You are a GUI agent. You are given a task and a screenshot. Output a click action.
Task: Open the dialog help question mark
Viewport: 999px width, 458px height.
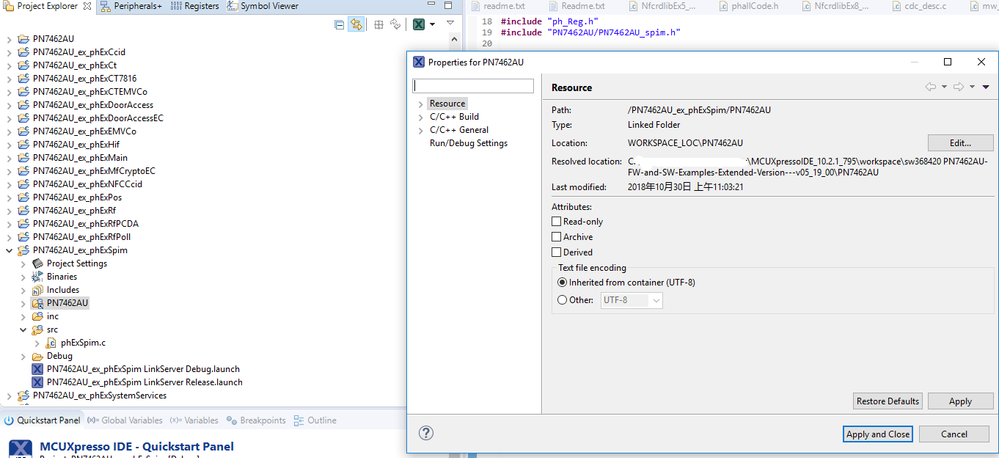coord(426,433)
